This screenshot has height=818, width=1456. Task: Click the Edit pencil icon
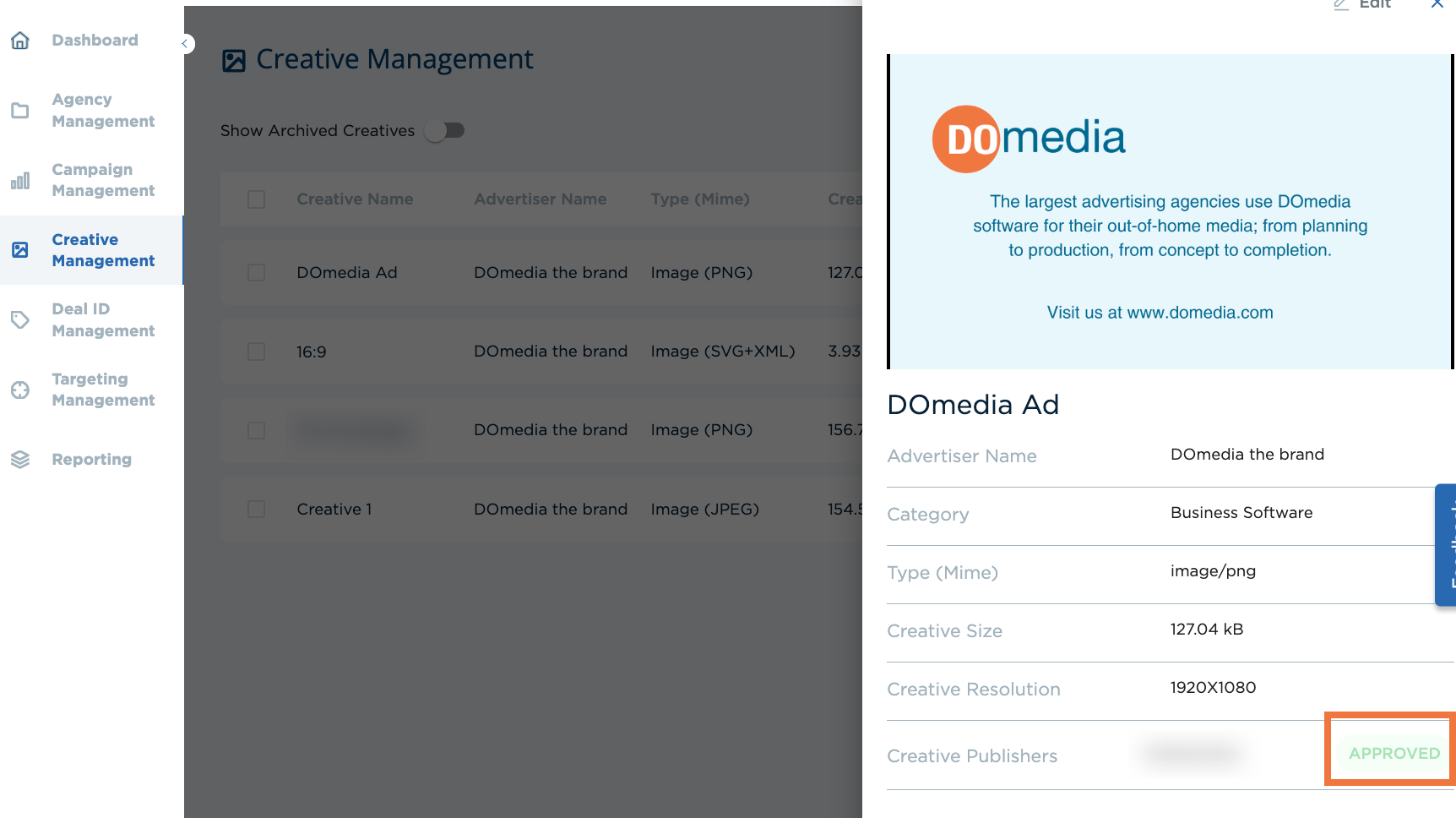click(1341, 4)
